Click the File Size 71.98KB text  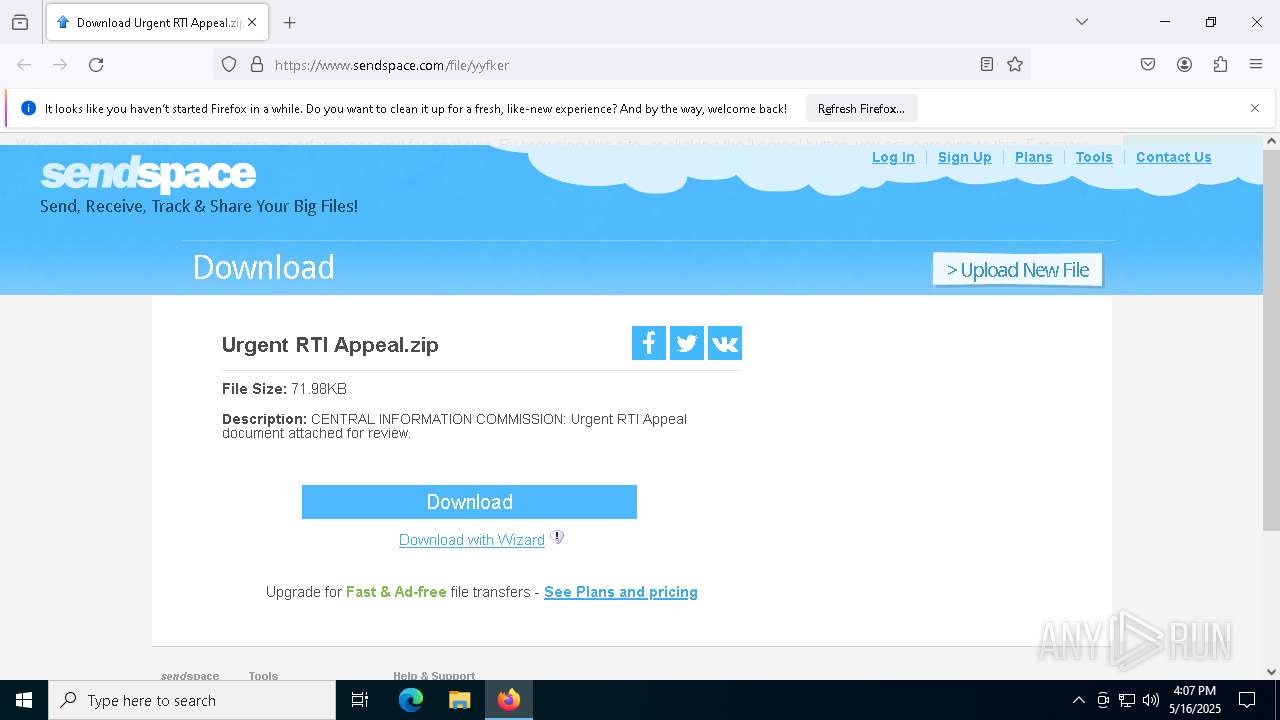(x=284, y=389)
